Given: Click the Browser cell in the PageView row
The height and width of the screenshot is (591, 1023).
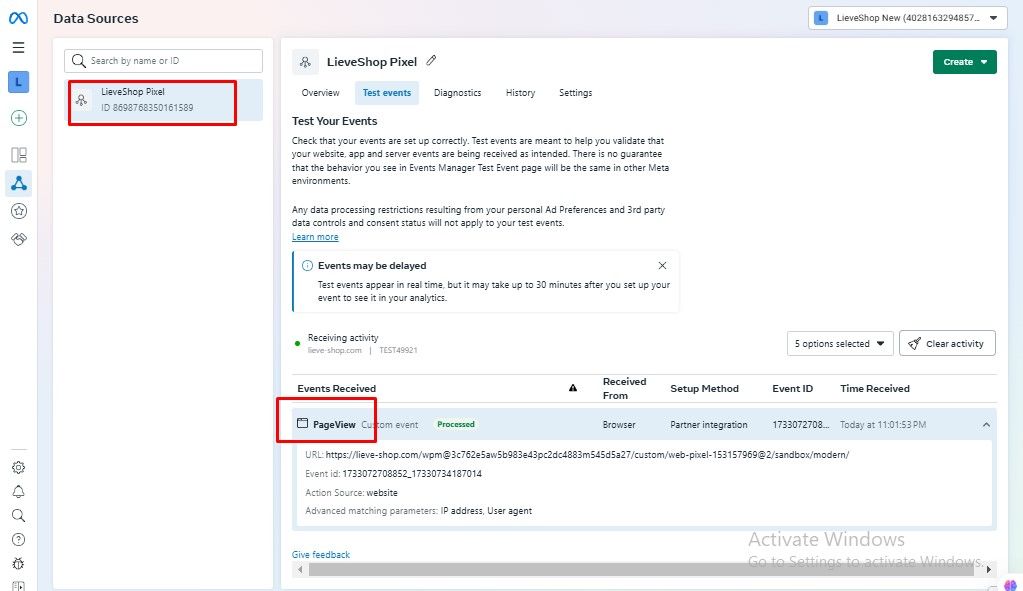Looking at the screenshot, I should coord(619,425).
